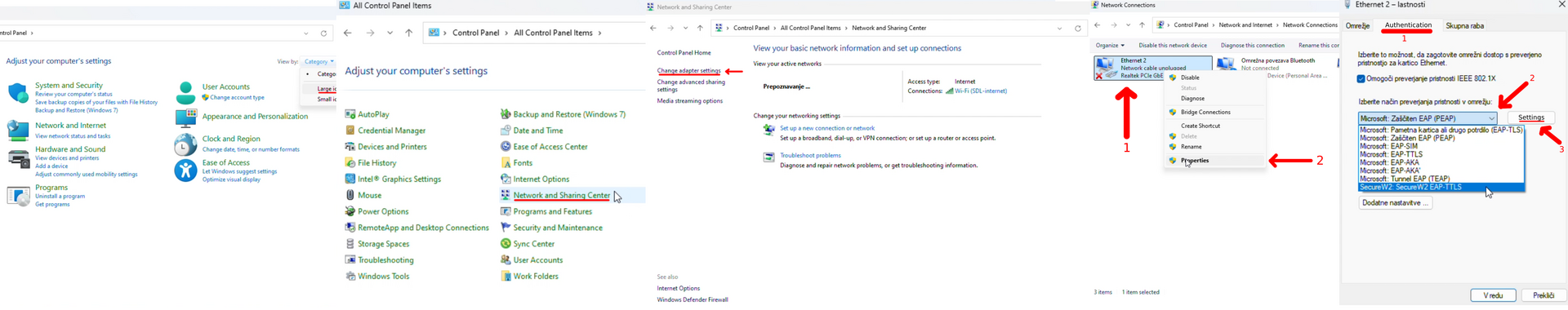Image resolution: width=1568 pixels, height=310 pixels.
Task: Click the User Accounts category heading
Action: point(226,86)
